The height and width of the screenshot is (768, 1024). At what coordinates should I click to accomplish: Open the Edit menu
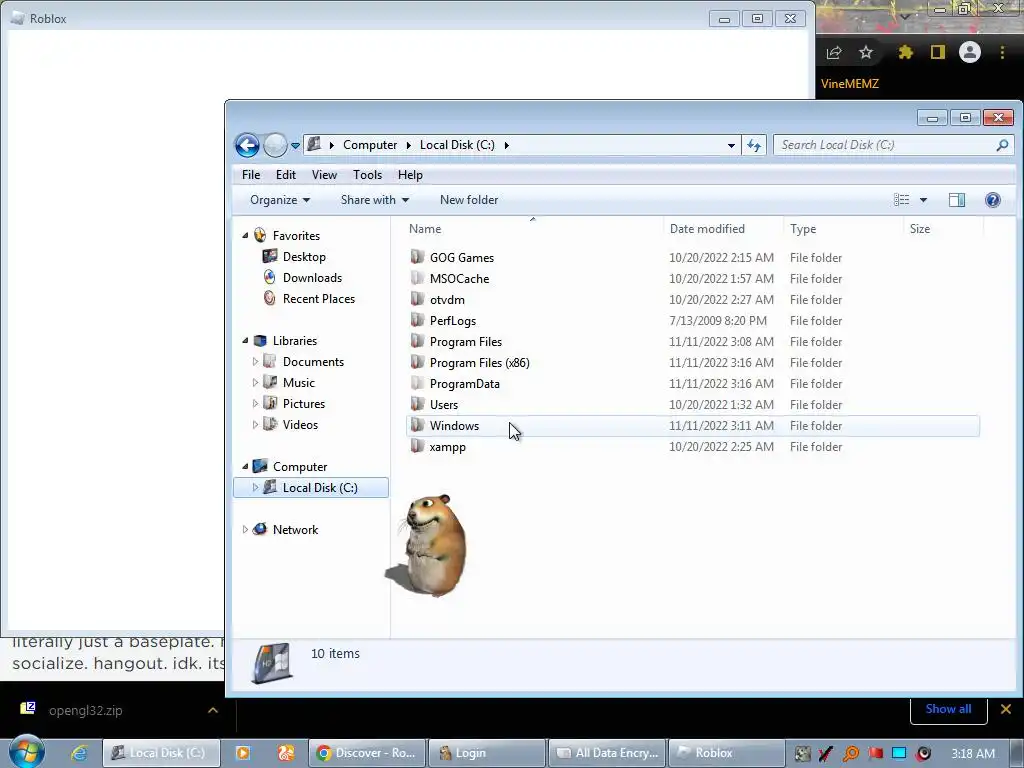(285, 175)
